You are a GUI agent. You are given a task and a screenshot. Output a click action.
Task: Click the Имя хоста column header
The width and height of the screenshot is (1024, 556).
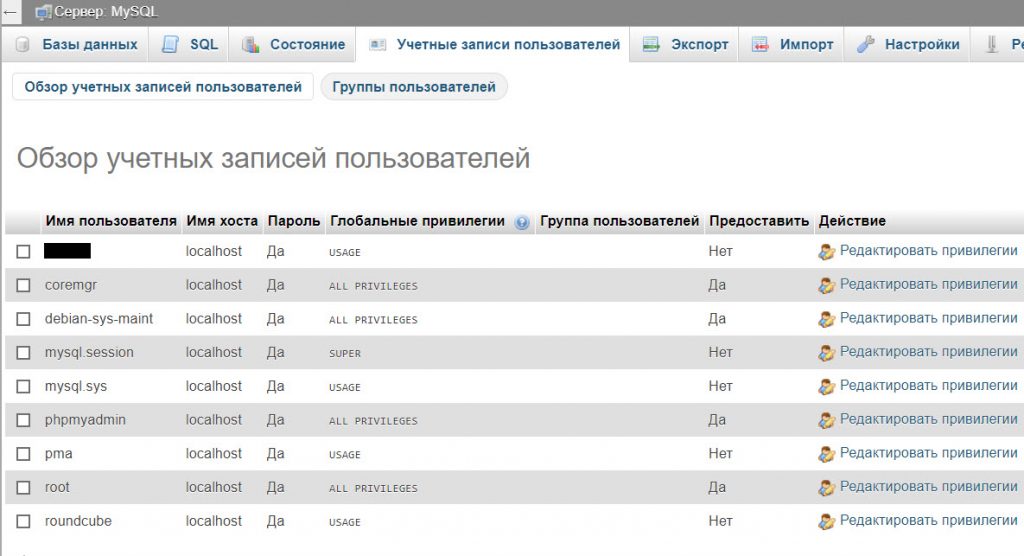222,221
